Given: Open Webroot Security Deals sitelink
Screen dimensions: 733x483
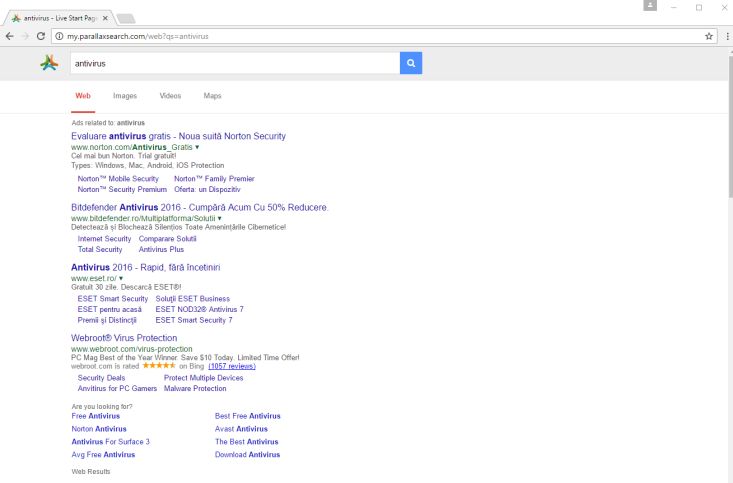Looking at the screenshot, I should pyautogui.click(x=101, y=378).
